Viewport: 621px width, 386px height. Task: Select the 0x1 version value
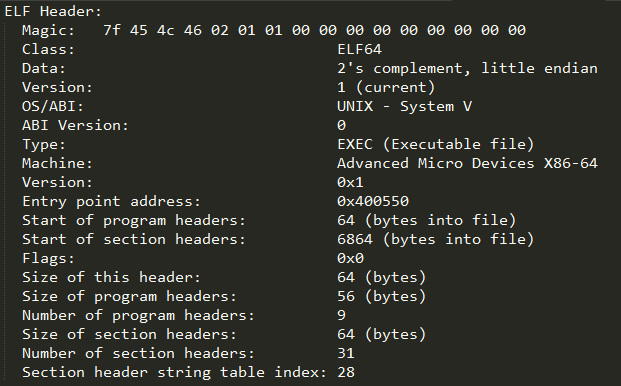(x=350, y=183)
